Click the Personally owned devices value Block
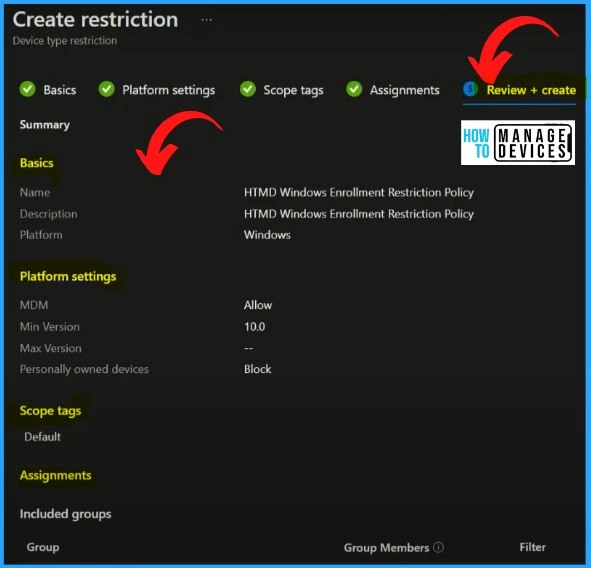Viewport: 591px width, 568px height. (x=257, y=369)
